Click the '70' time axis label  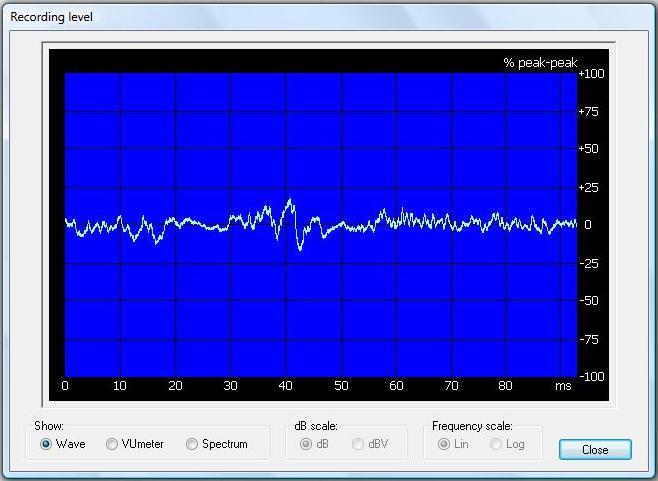click(x=451, y=385)
